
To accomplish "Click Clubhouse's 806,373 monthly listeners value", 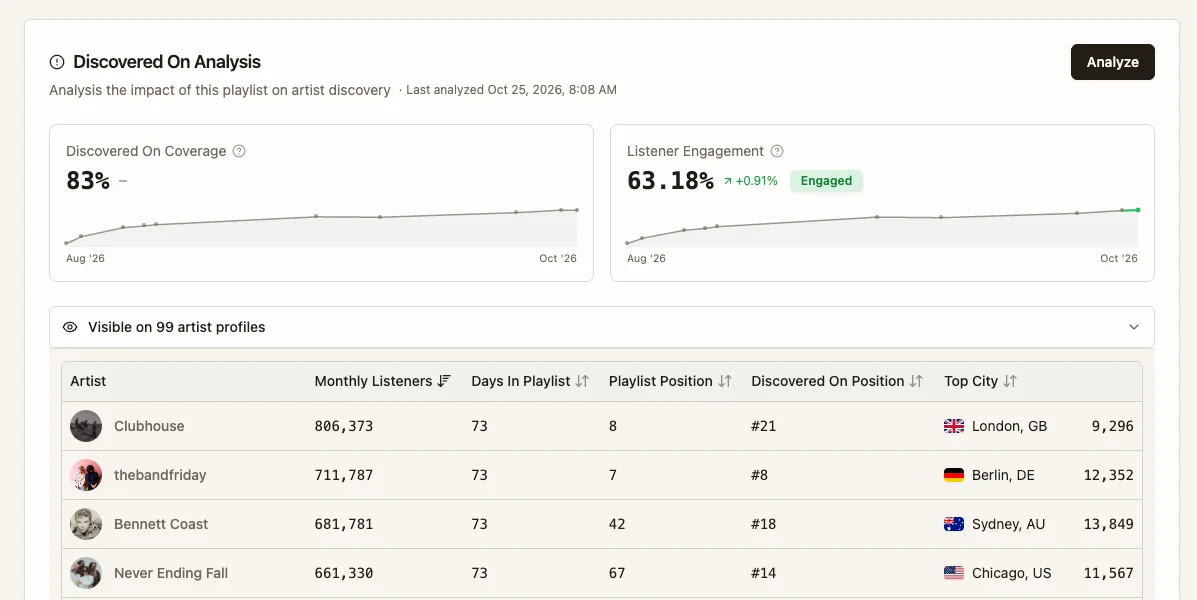I will click(344, 426).
